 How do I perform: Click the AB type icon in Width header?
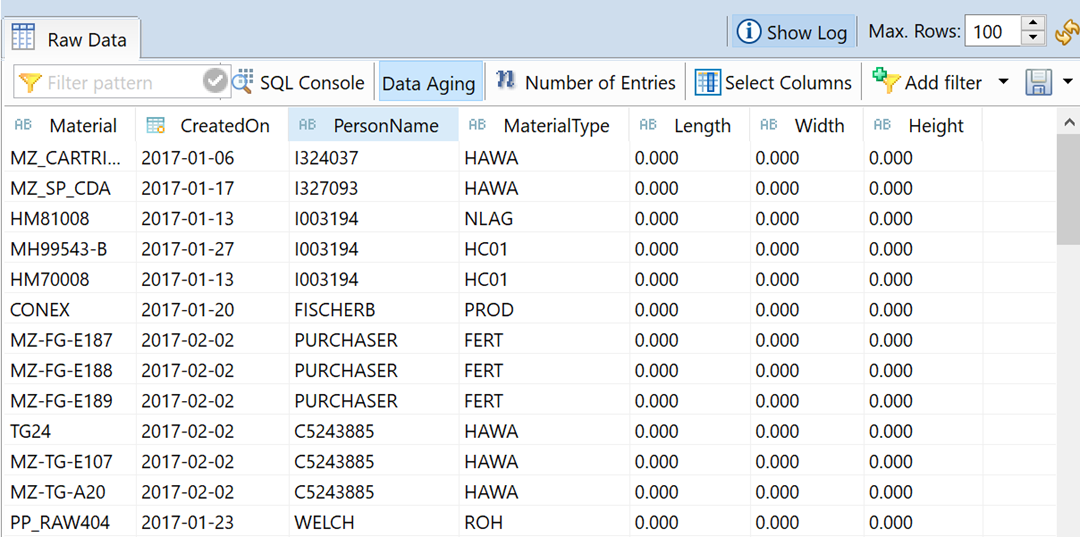click(768, 125)
